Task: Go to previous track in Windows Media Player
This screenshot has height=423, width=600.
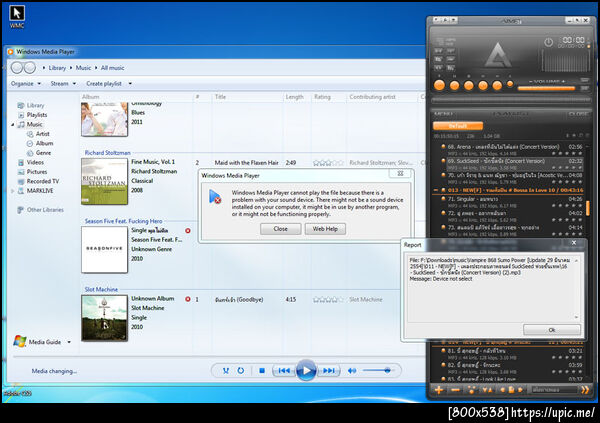Action: [284, 371]
